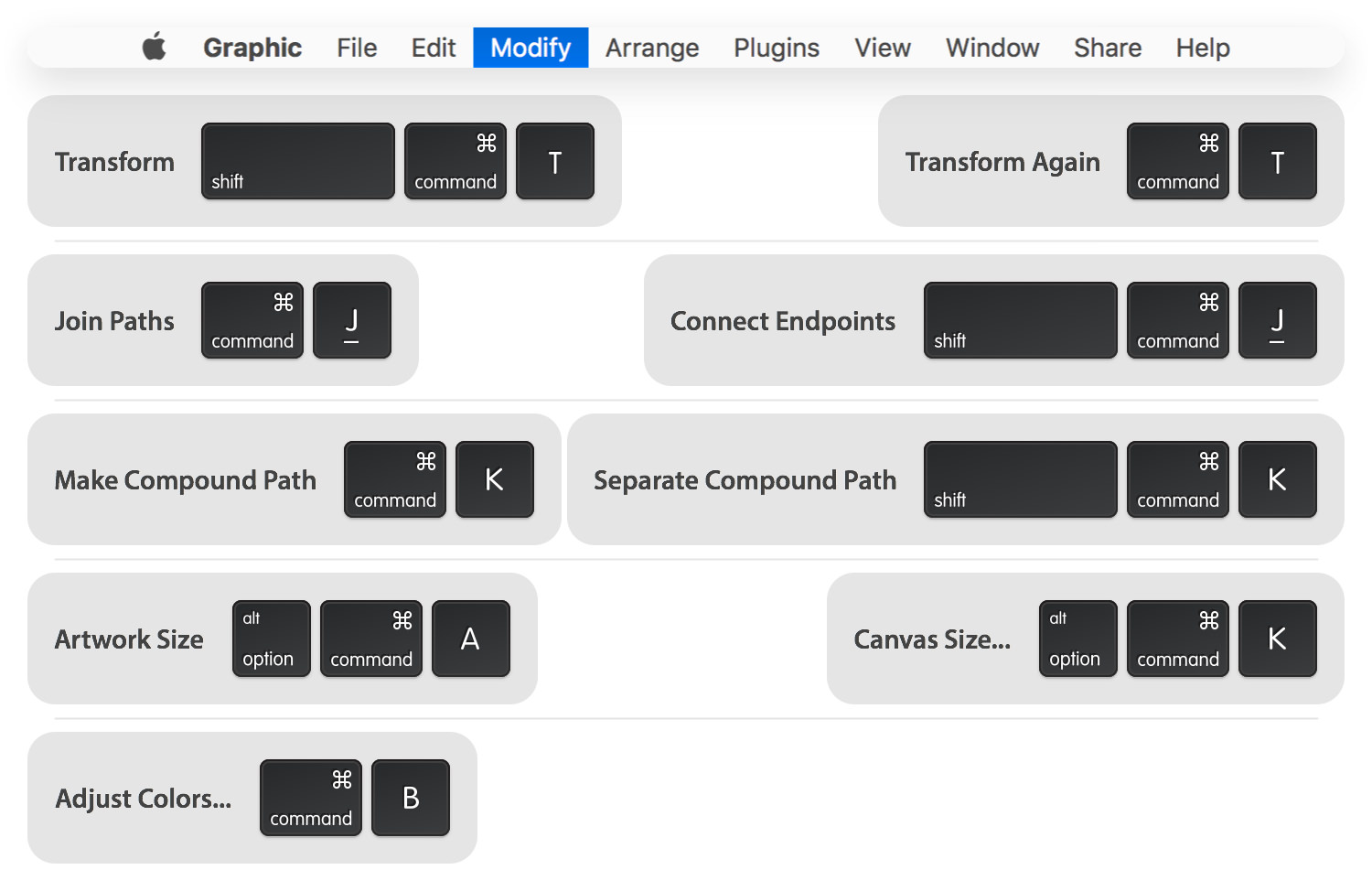This screenshot has height=891, width=1372.
Task: Click option key beside Canvas Size
Action: (1078, 639)
